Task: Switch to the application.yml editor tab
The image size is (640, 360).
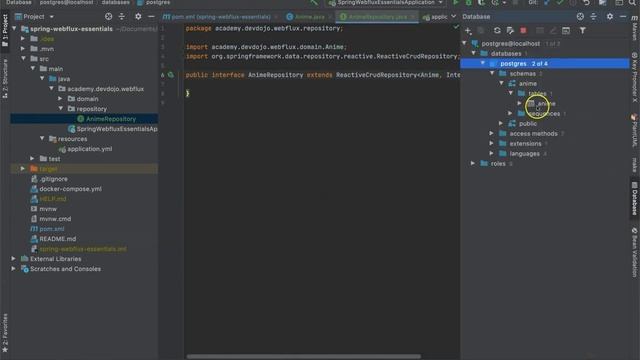Action: (435, 17)
